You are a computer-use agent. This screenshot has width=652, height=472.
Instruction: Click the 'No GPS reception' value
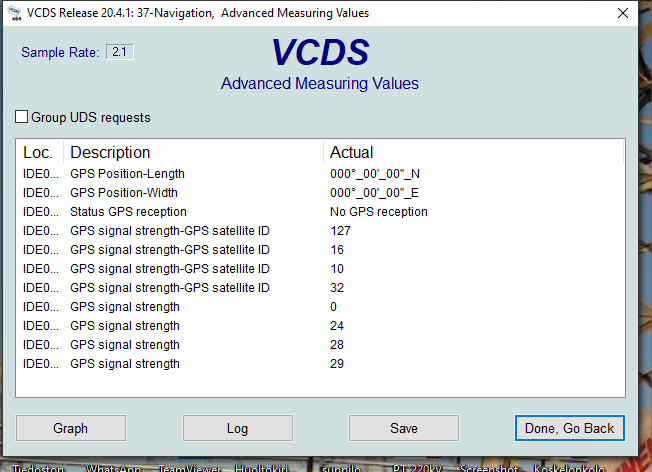(x=379, y=212)
